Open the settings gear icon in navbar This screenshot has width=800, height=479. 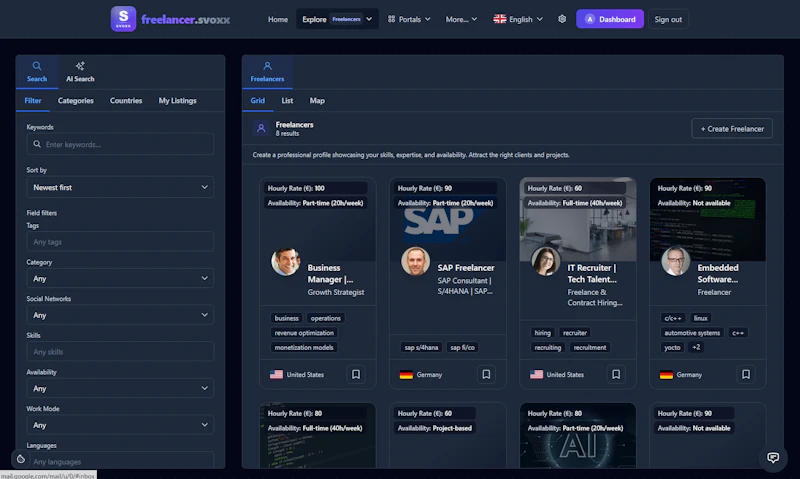(x=562, y=19)
